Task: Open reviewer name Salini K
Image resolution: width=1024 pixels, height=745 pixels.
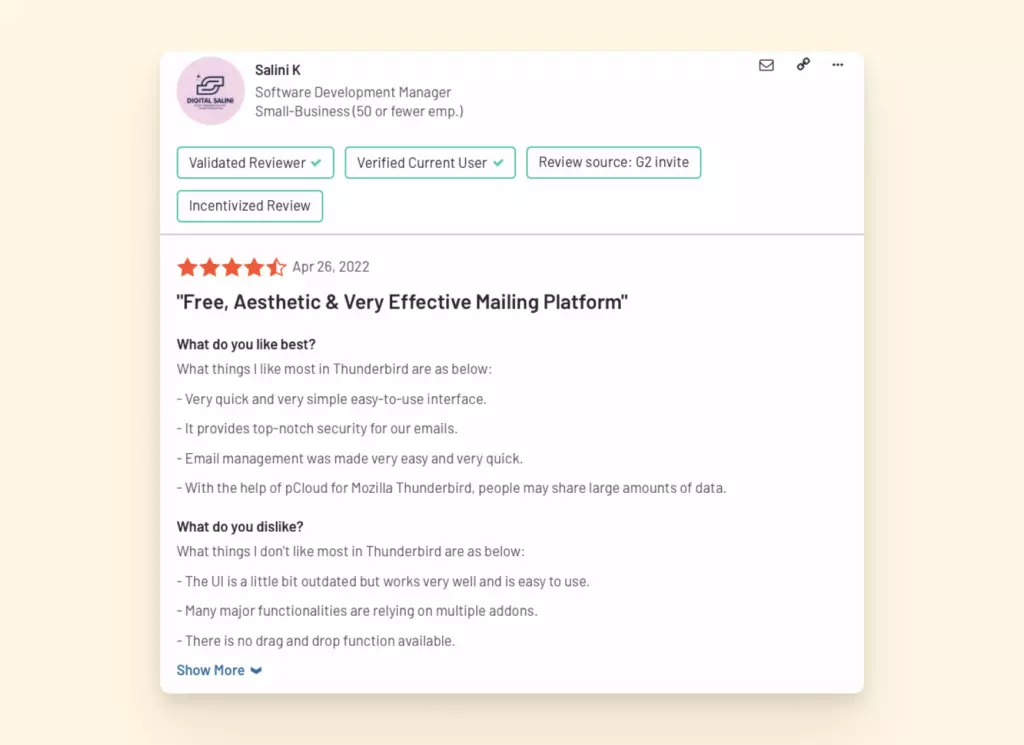Action: 278,70
